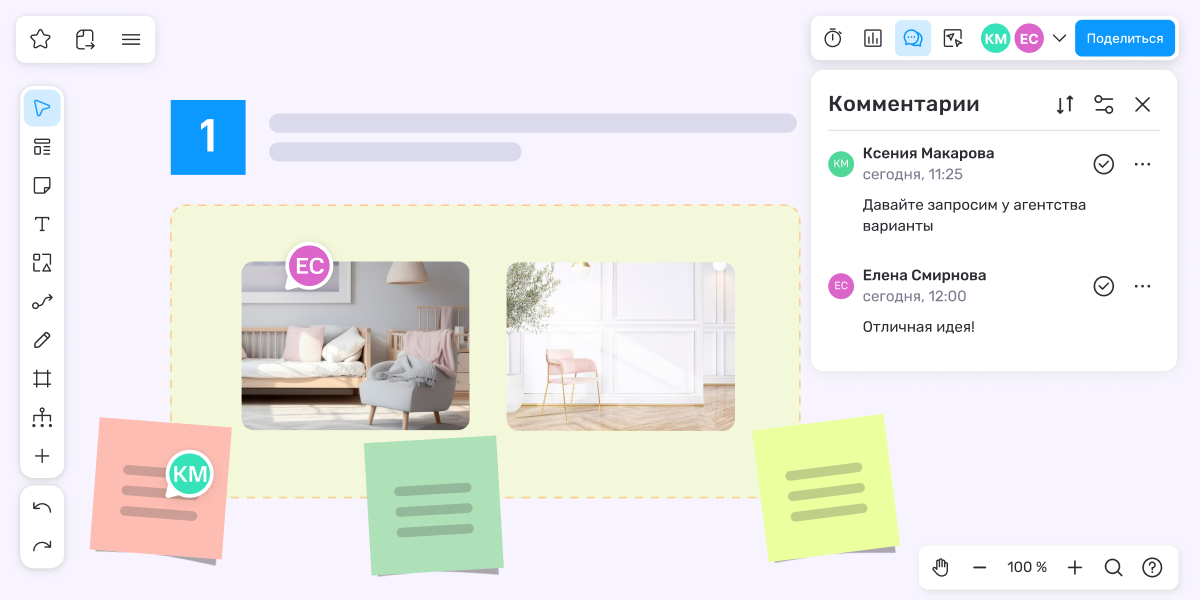1200x600 pixels.
Task: Toggle the comments panel icon
Action: pos(912,38)
